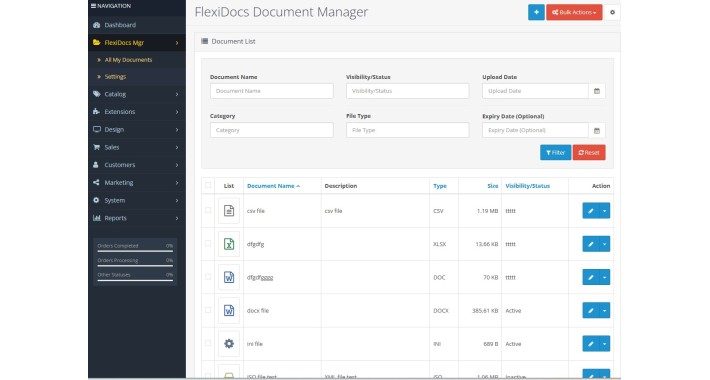This screenshot has width=710, height=380.
Task: Click the blue Filter button
Action: pos(556,153)
